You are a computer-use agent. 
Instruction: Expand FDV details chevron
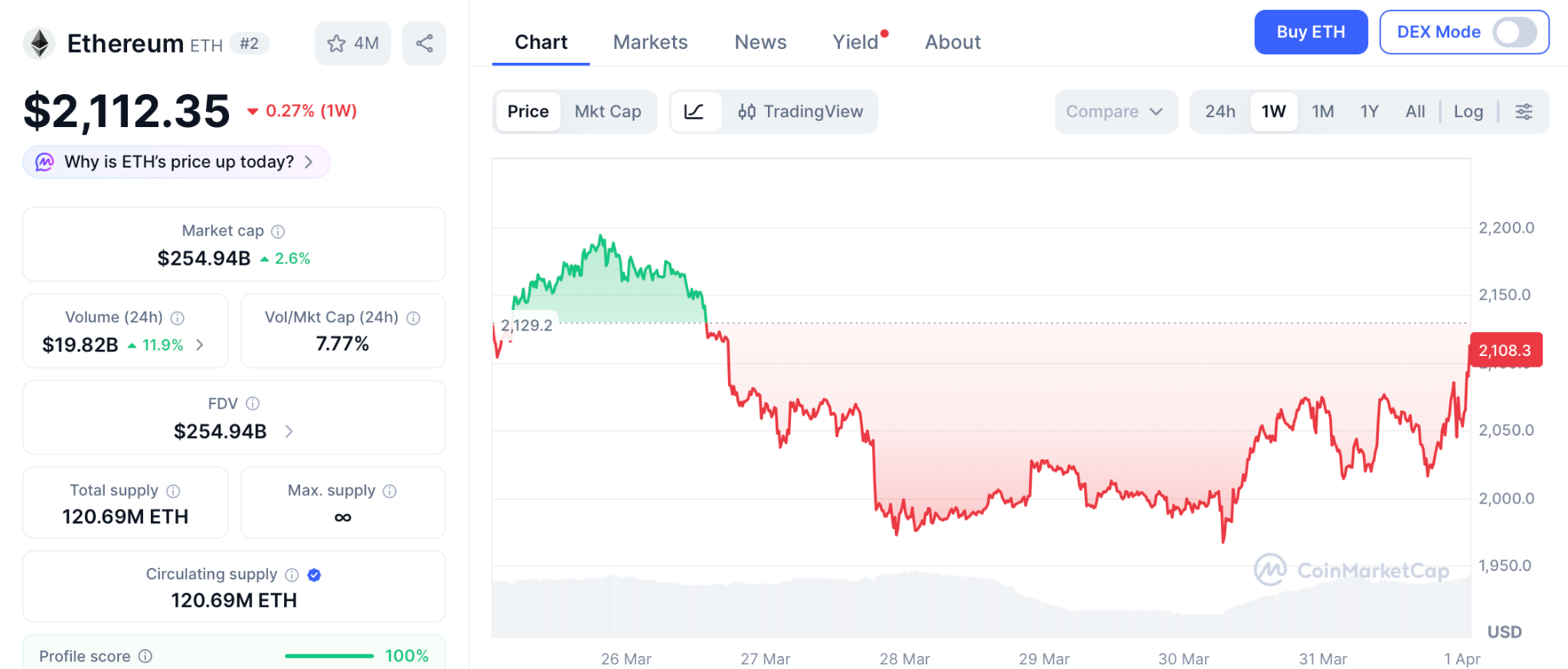tap(289, 432)
